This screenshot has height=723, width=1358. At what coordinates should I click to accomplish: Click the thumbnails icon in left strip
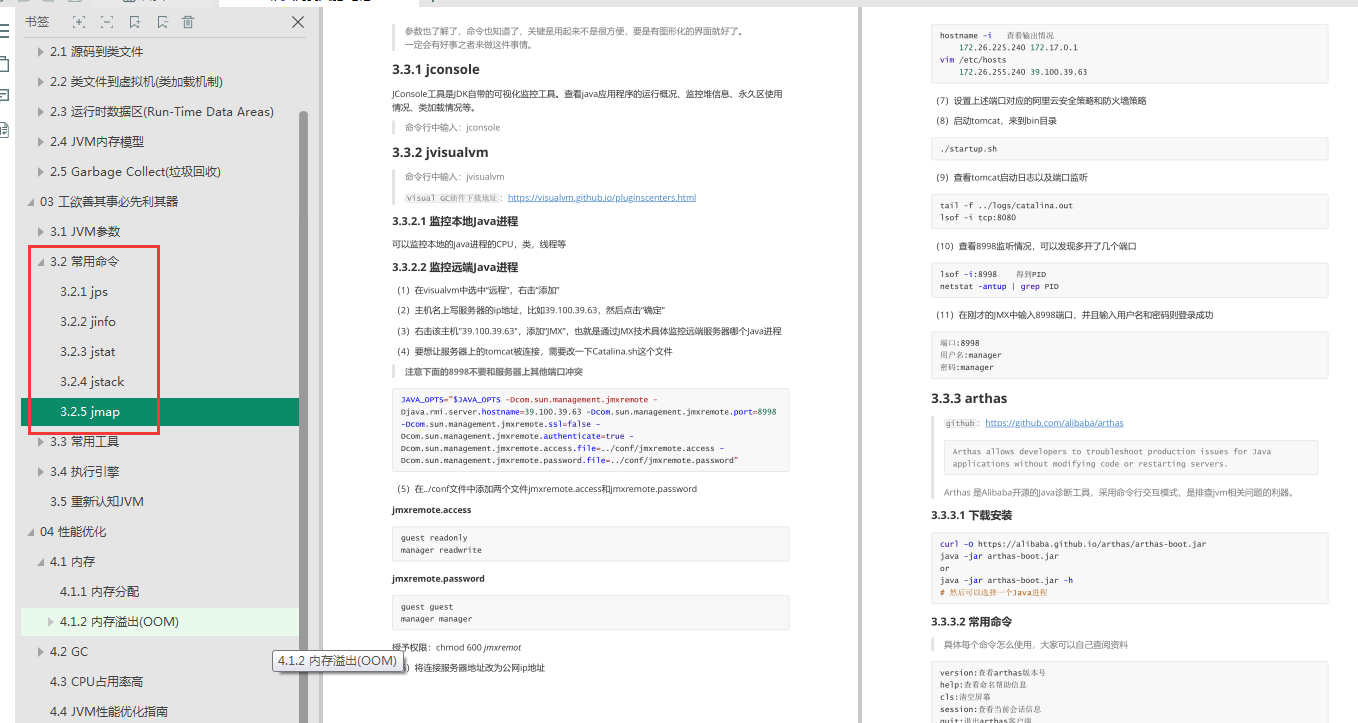4,64
